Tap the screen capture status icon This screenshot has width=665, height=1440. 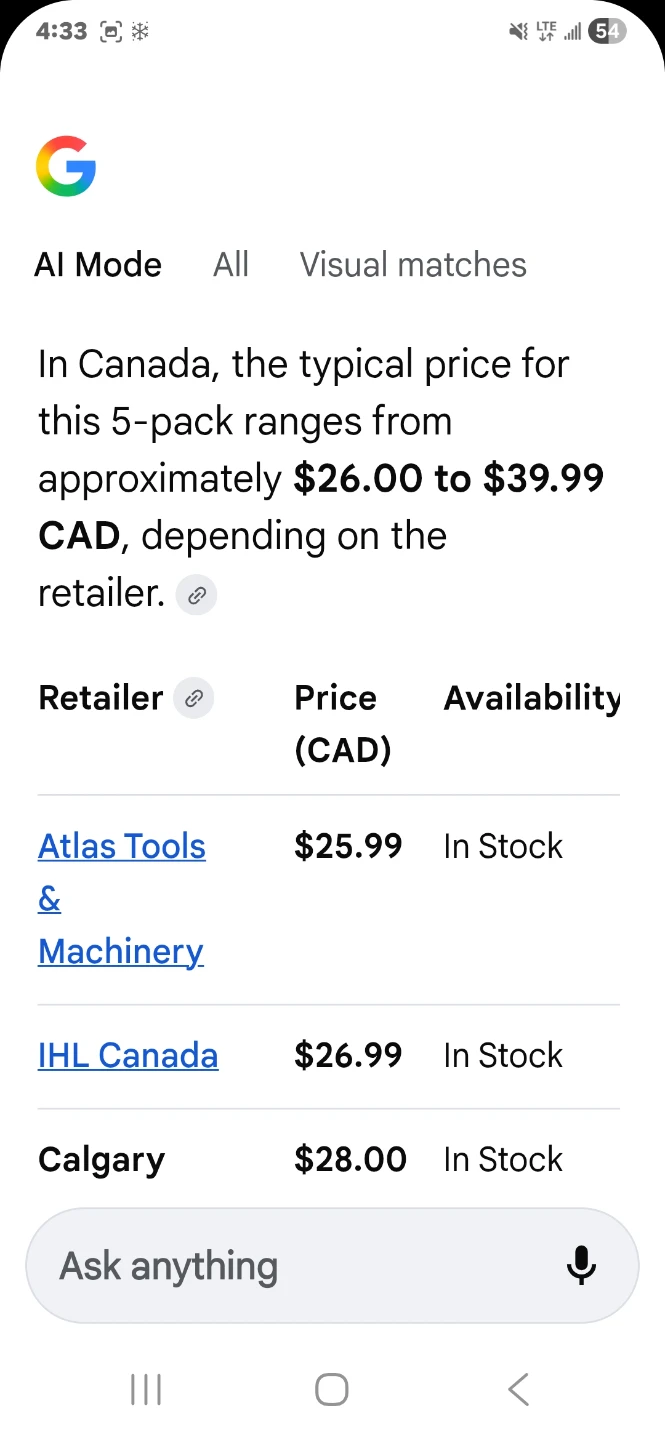click(x=111, y=32)
